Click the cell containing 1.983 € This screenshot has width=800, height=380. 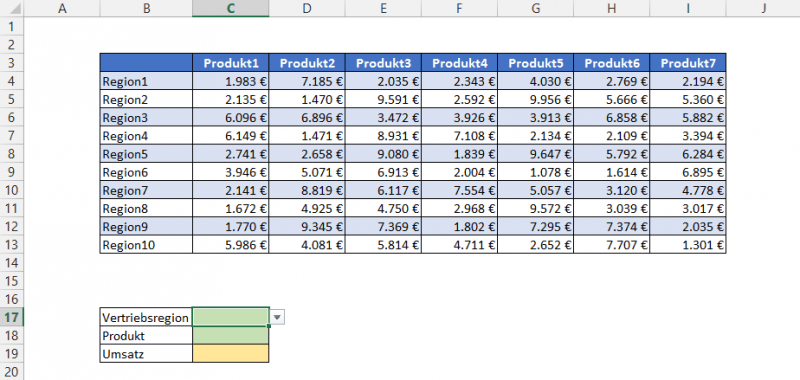(x=231, y=81)
